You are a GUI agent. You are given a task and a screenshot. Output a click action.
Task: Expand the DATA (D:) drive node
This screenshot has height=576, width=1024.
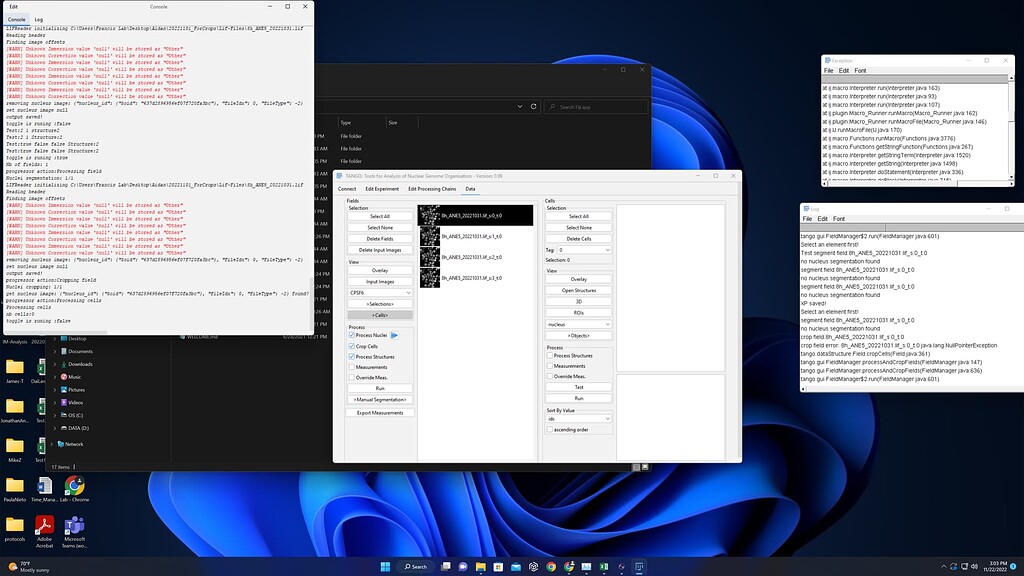point(55,428)
